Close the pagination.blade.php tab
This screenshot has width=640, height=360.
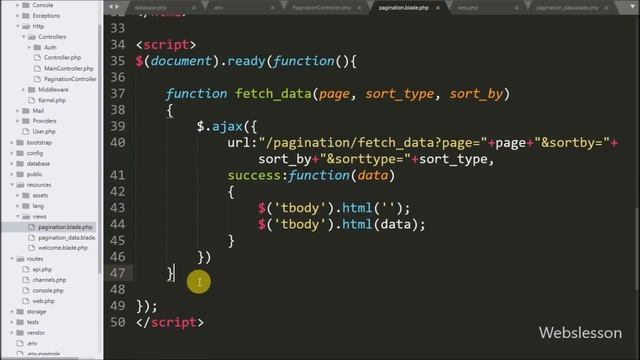coord(438,8)
